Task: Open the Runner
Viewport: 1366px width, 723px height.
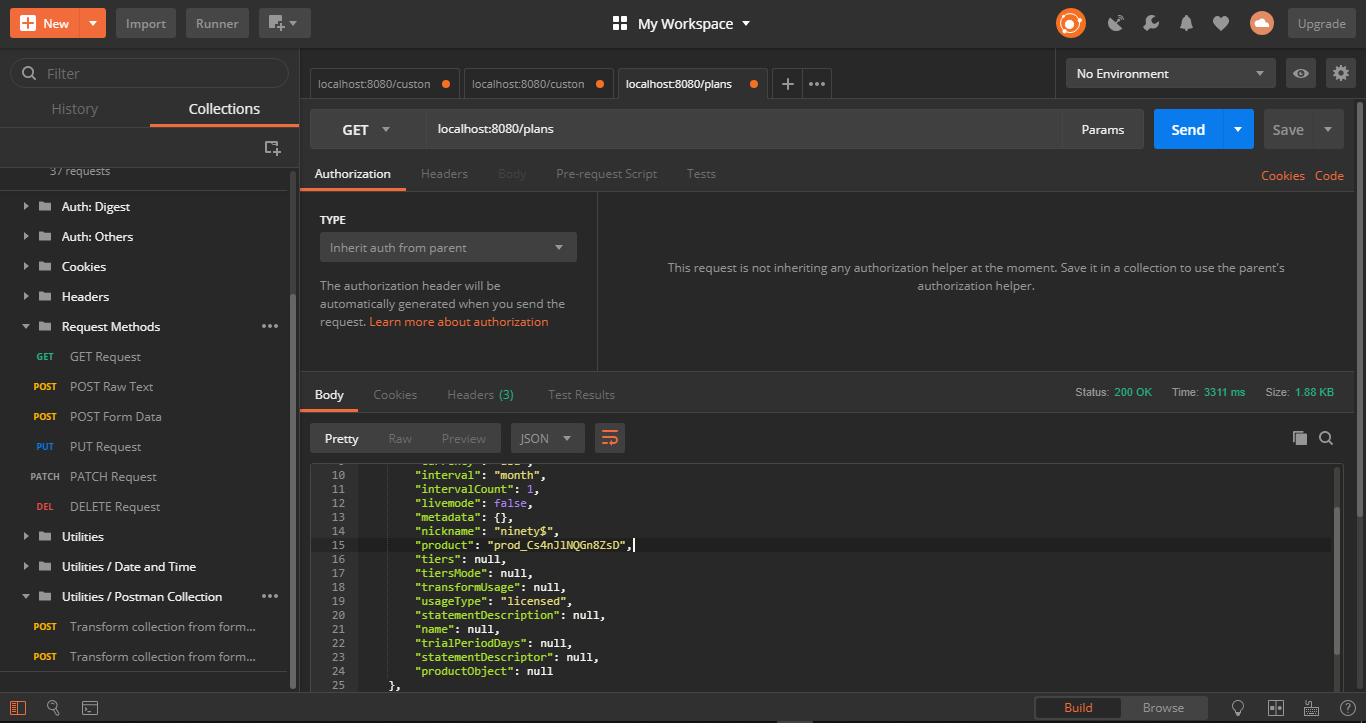Action: pos(217,23)
